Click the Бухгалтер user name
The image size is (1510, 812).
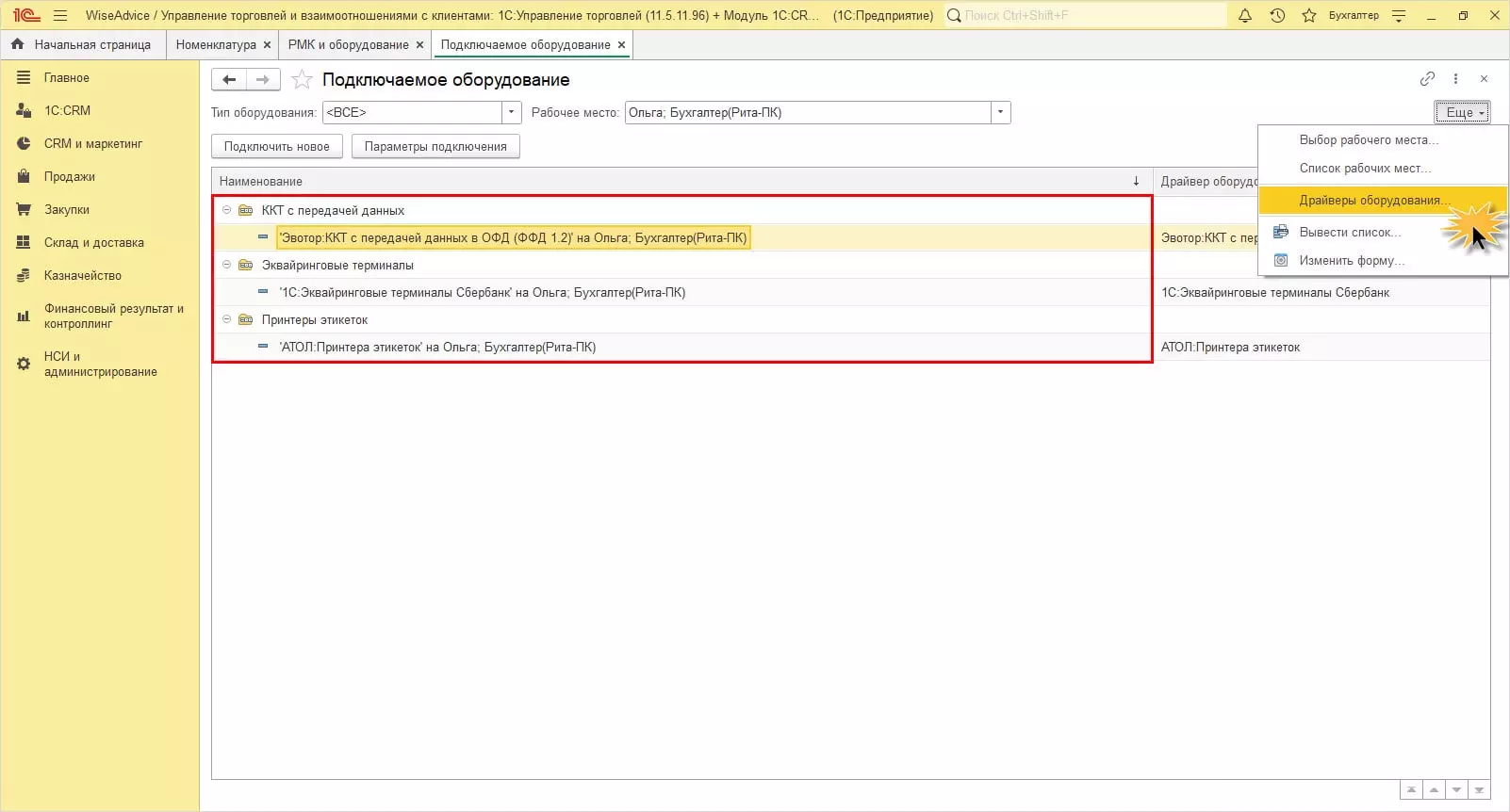tap(1354, 15)
